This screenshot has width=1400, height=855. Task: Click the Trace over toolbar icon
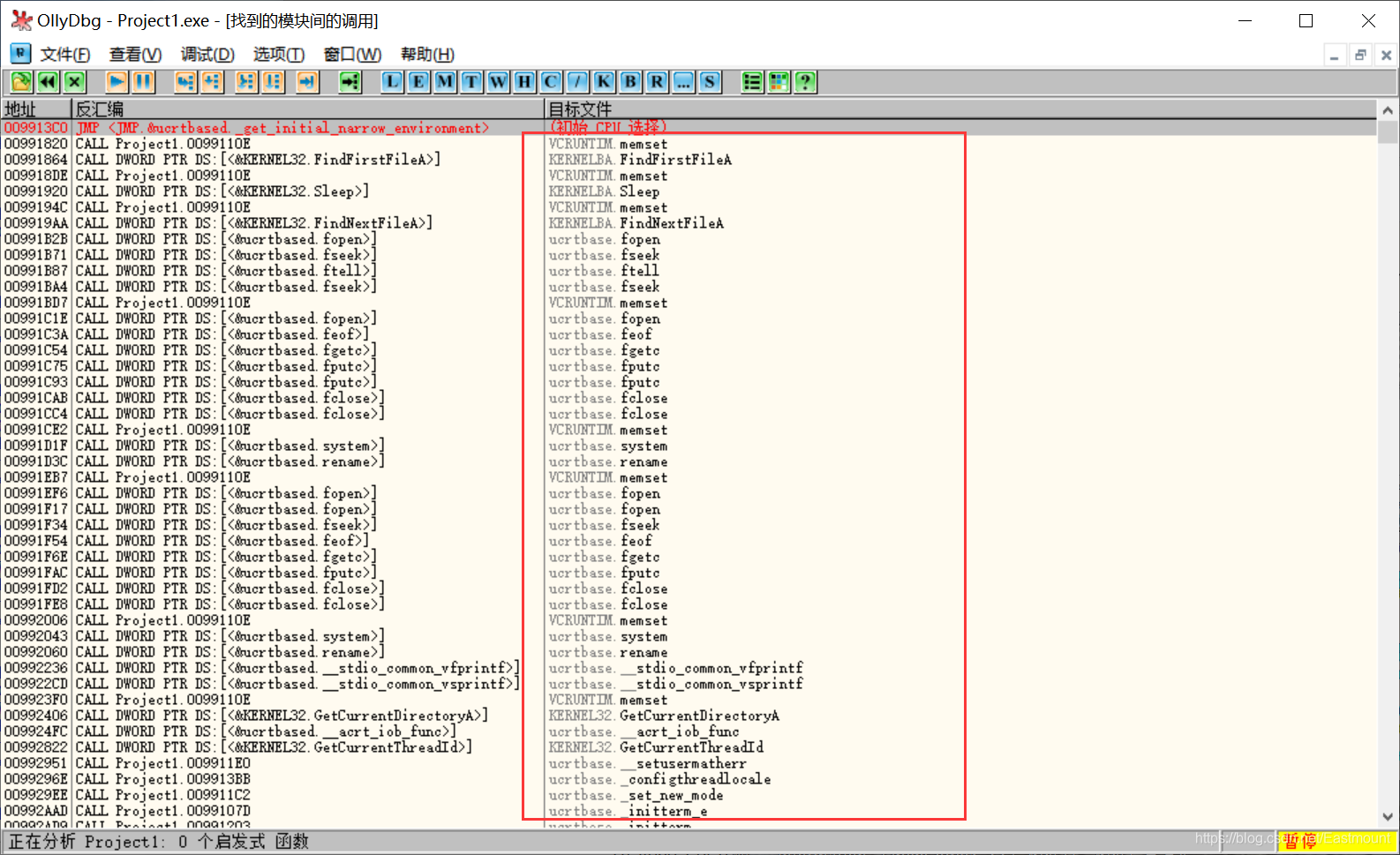coord(273,82)
